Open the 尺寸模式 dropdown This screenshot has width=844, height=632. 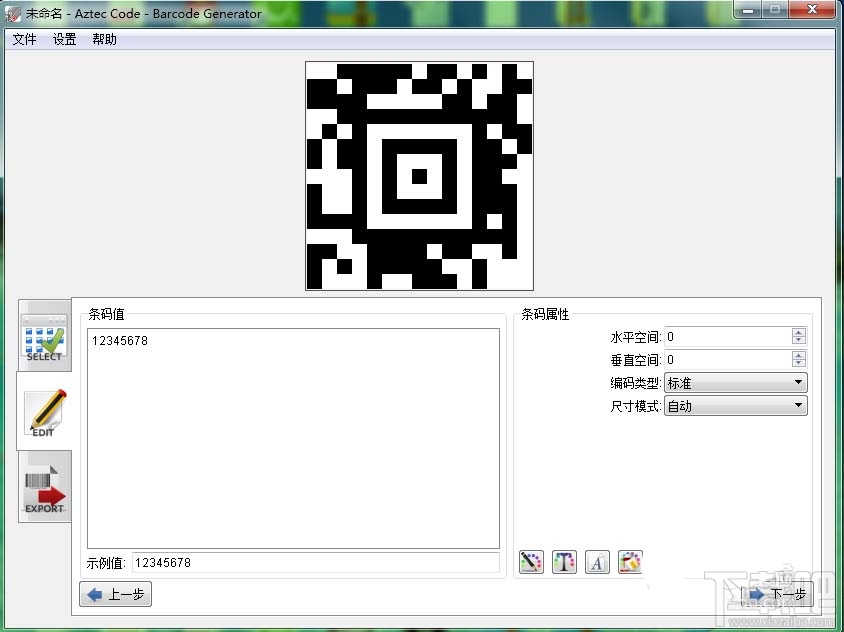coord(796,405)
